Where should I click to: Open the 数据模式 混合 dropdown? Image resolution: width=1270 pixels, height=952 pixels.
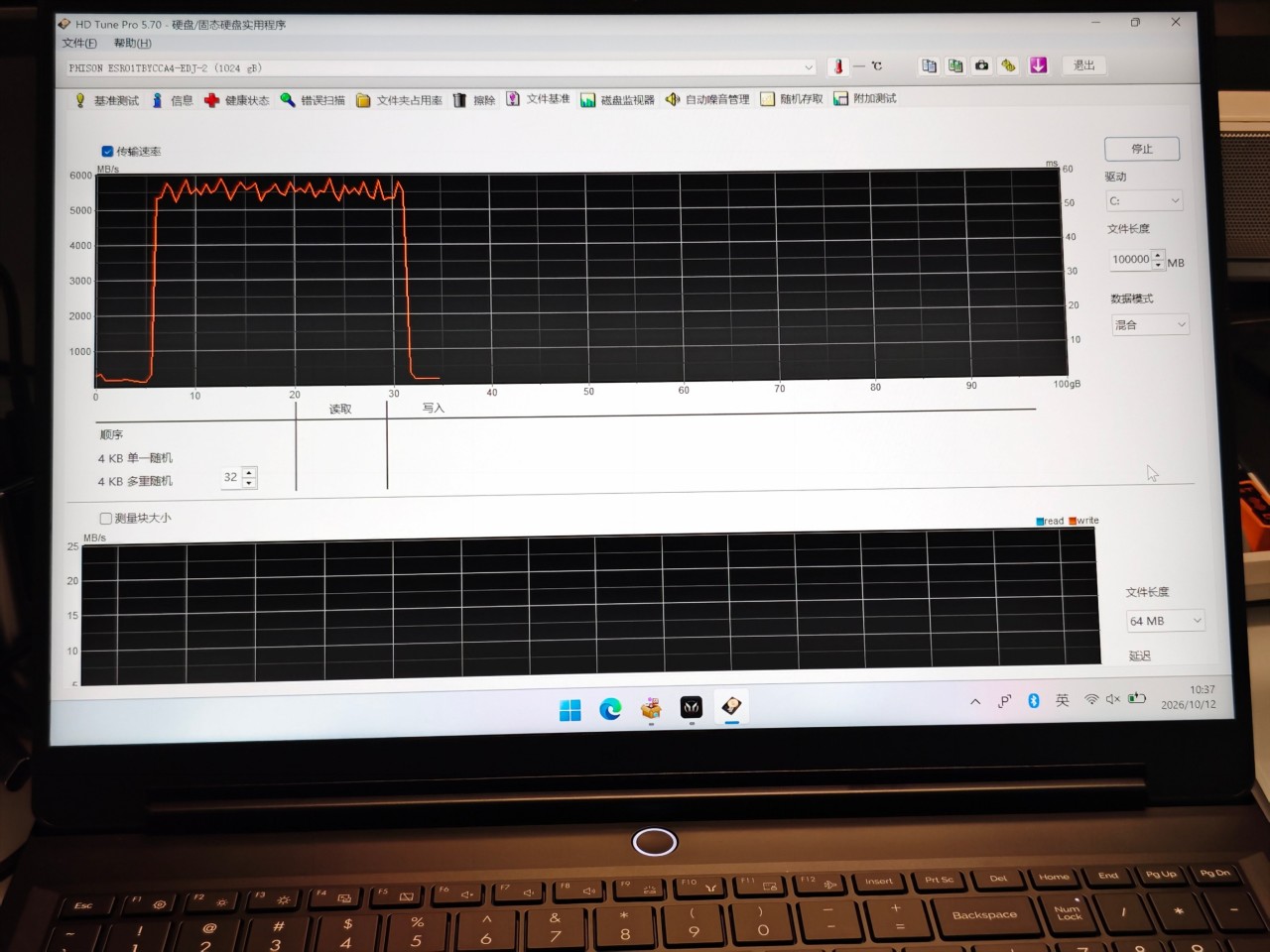point(1150,324)
